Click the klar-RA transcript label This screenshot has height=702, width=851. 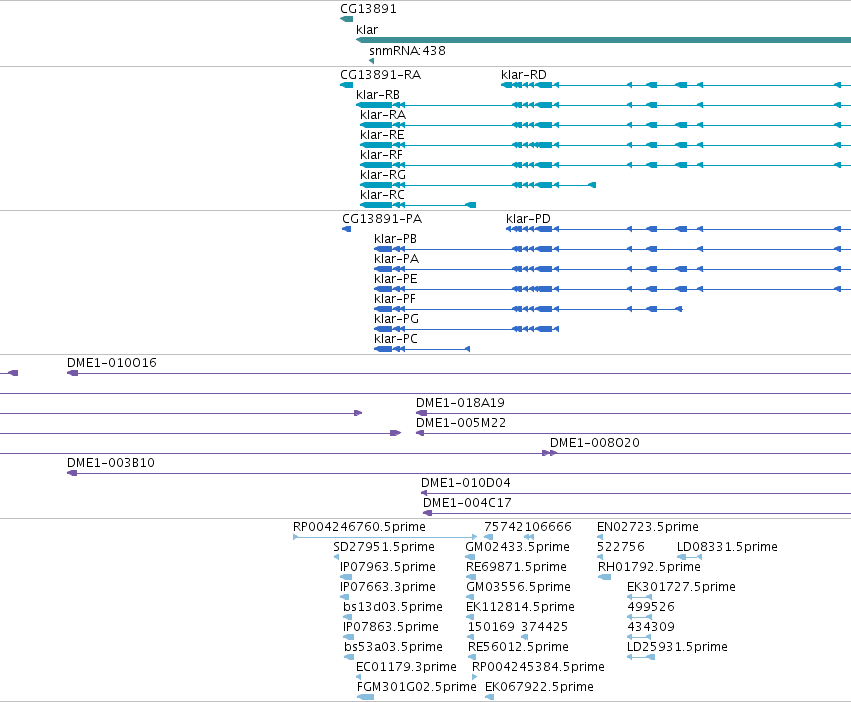click(x=383, y=115)
